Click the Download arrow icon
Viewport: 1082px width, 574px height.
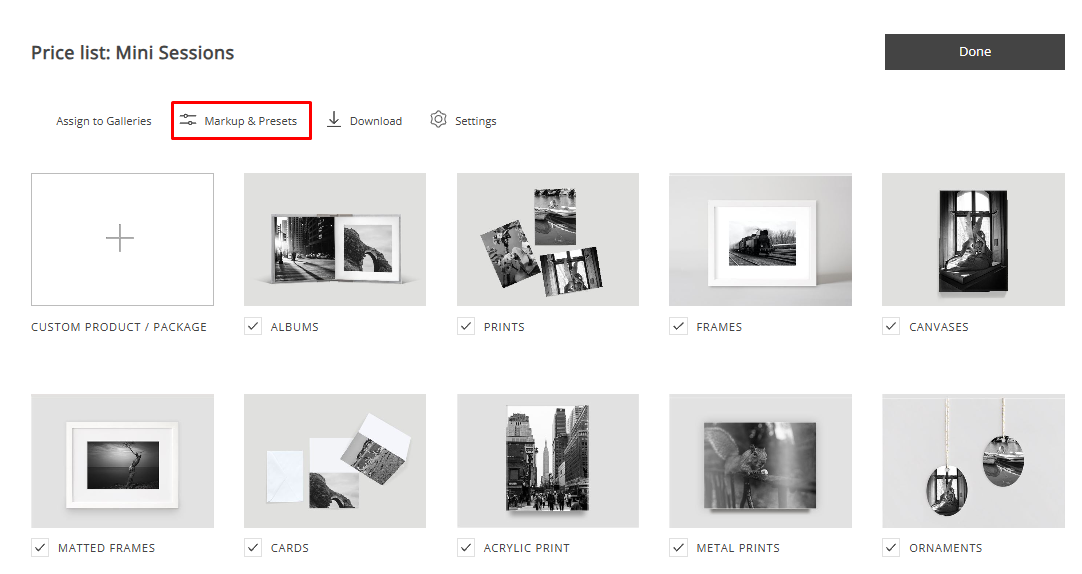334,120
